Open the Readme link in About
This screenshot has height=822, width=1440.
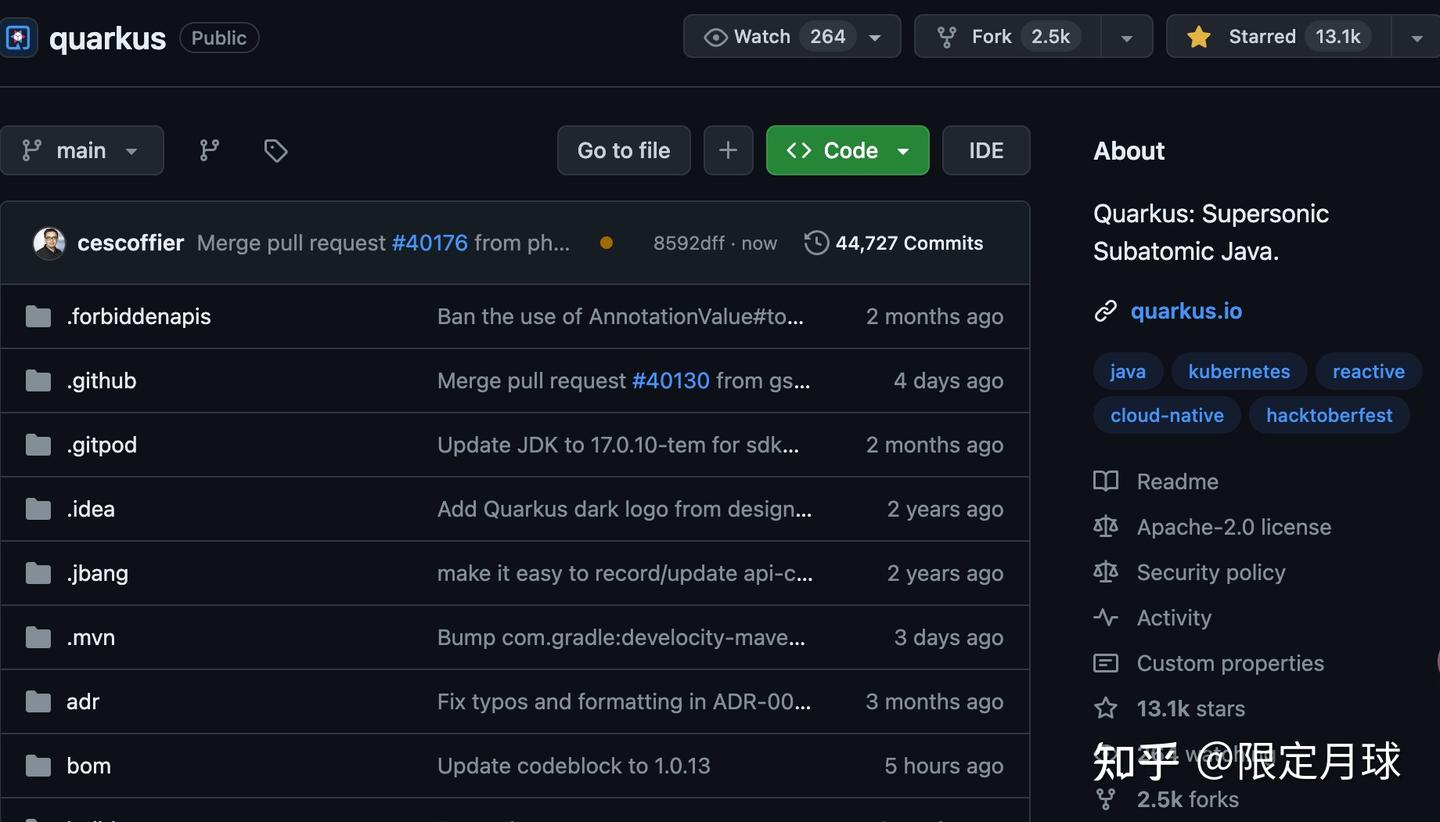pos(1178,481)
